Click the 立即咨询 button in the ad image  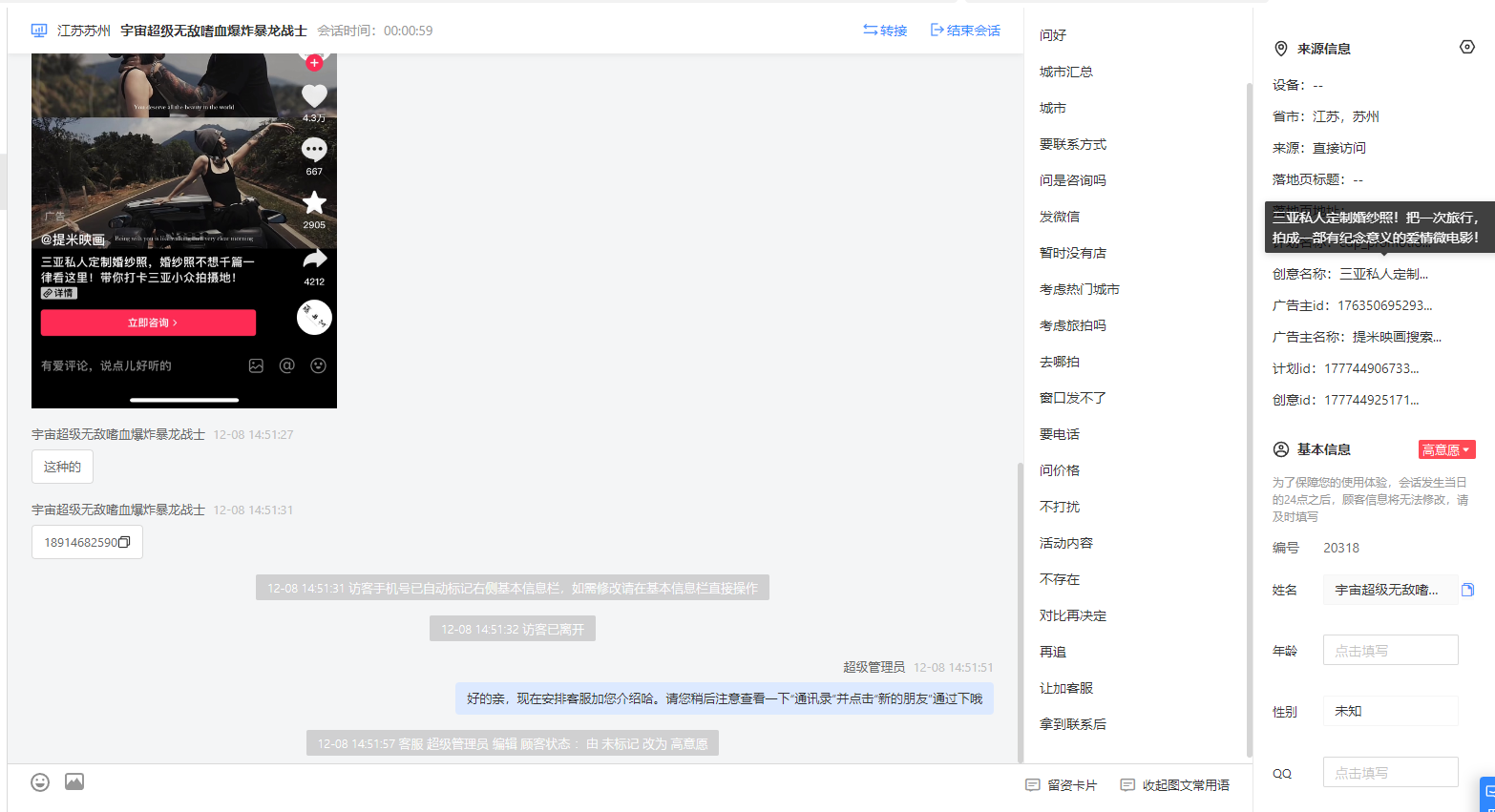coord(148,323)
